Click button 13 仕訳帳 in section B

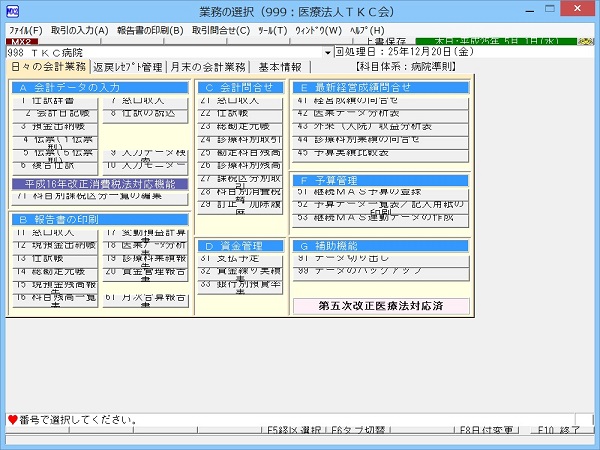55,262
